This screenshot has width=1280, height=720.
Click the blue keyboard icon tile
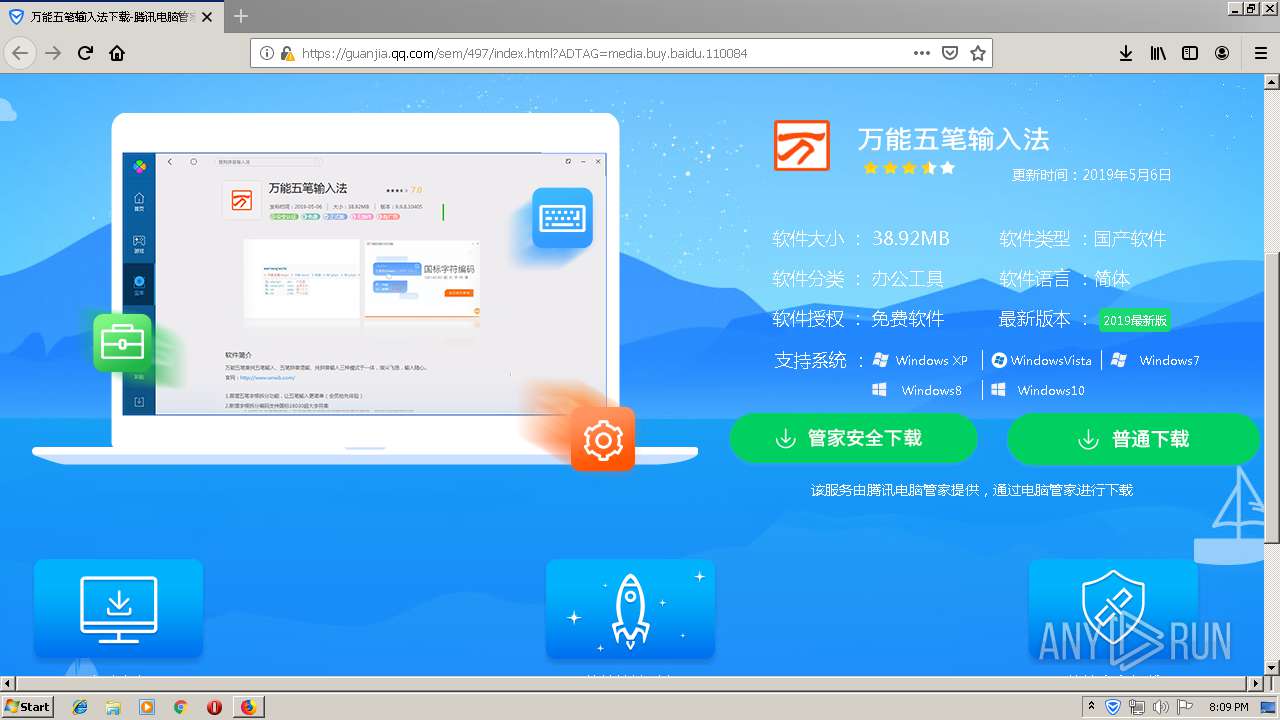click(562, 218)
